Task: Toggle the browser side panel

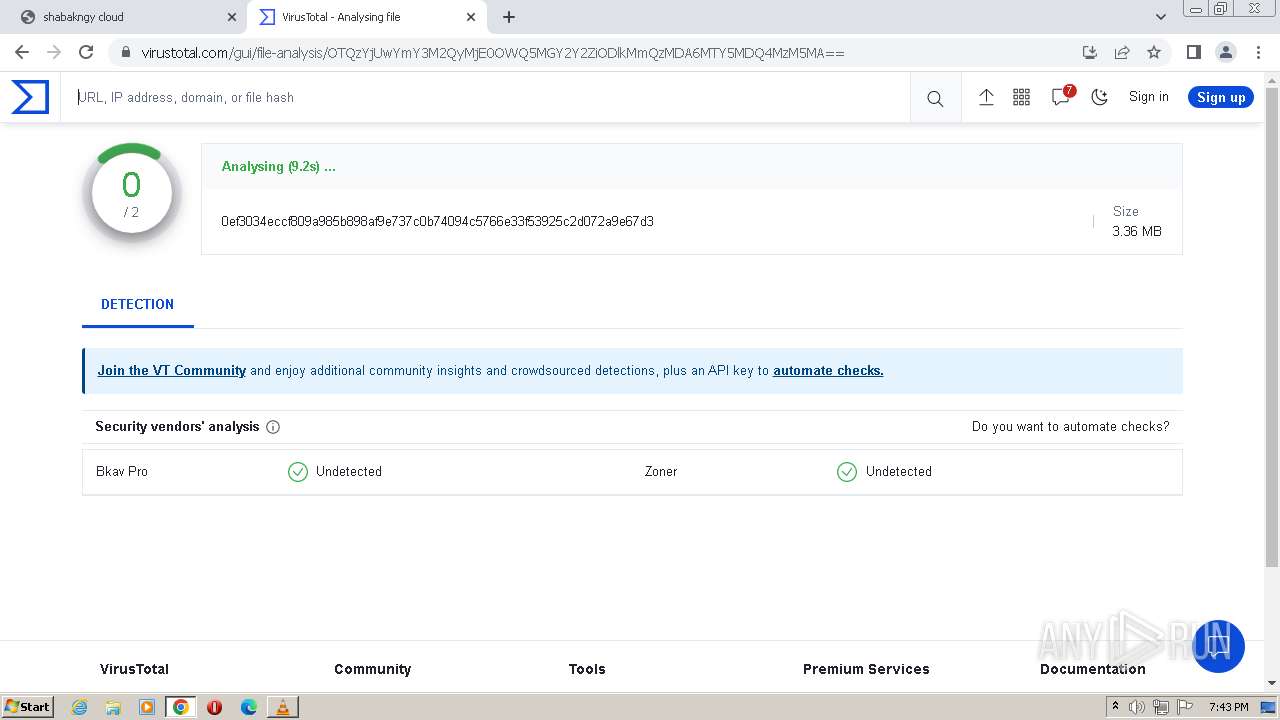Action: 1193,52
